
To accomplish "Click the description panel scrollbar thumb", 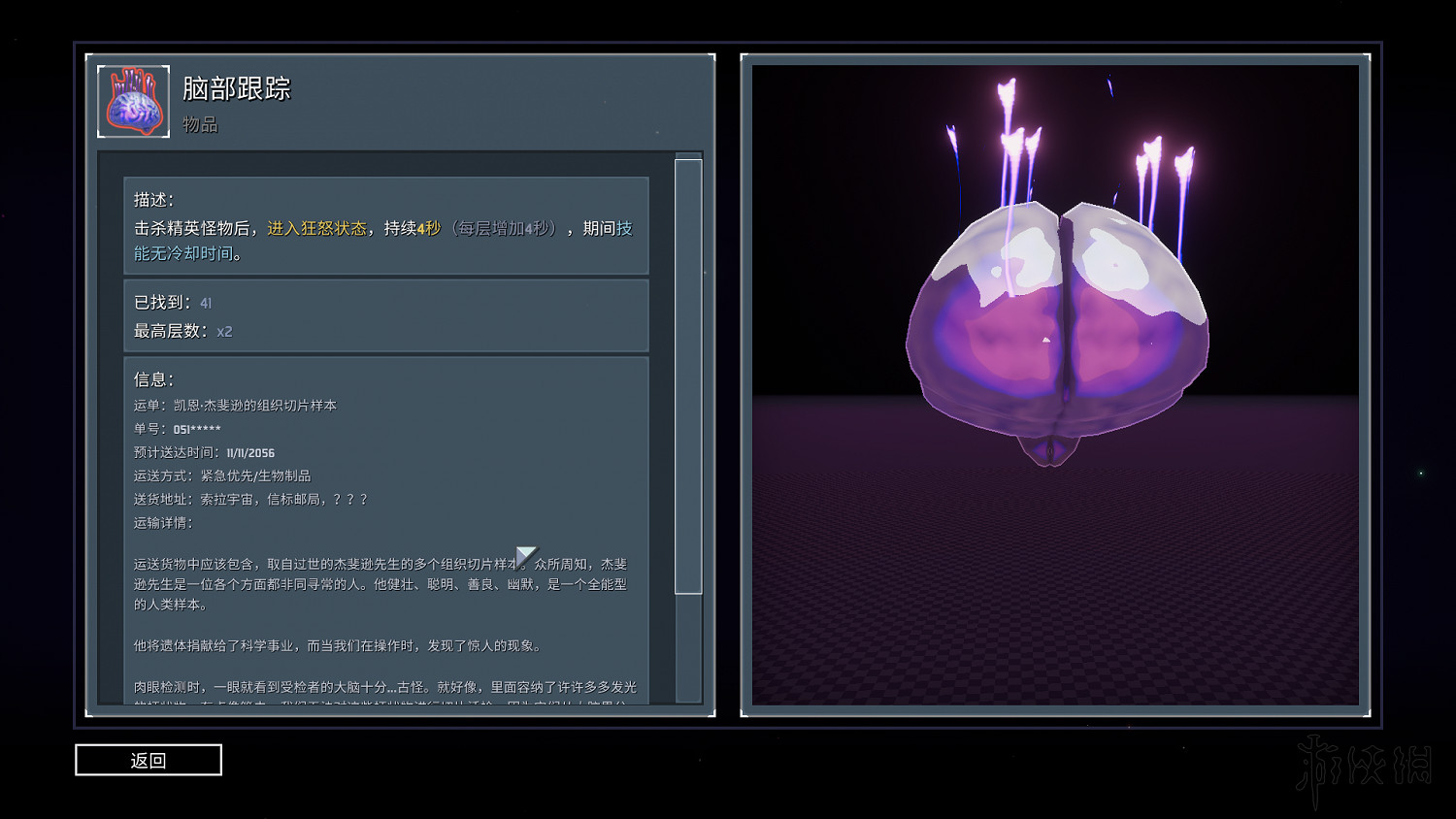I will pos(688,376).
